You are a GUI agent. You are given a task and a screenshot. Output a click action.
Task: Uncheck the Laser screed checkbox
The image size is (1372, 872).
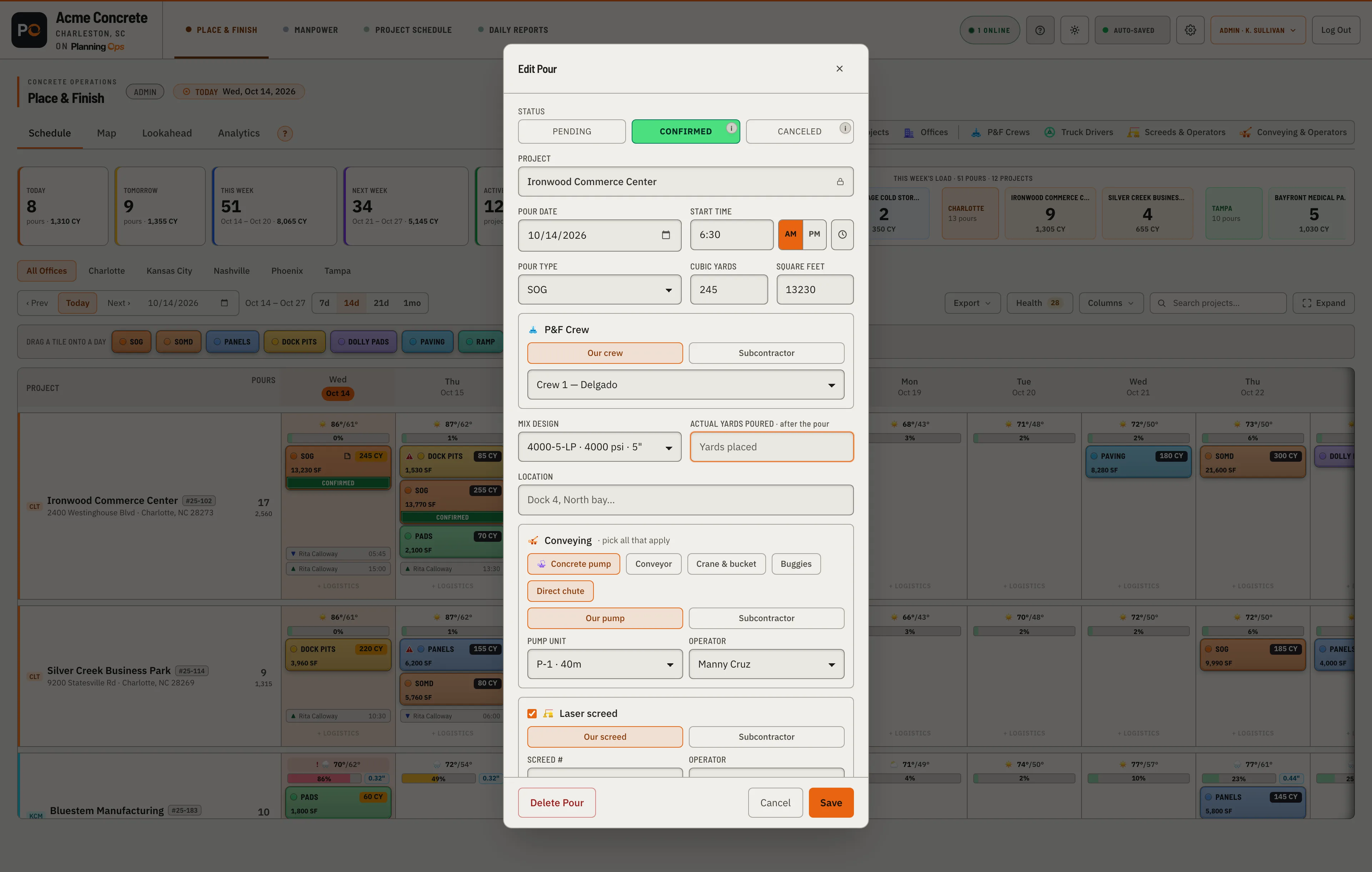click(532, 714)
